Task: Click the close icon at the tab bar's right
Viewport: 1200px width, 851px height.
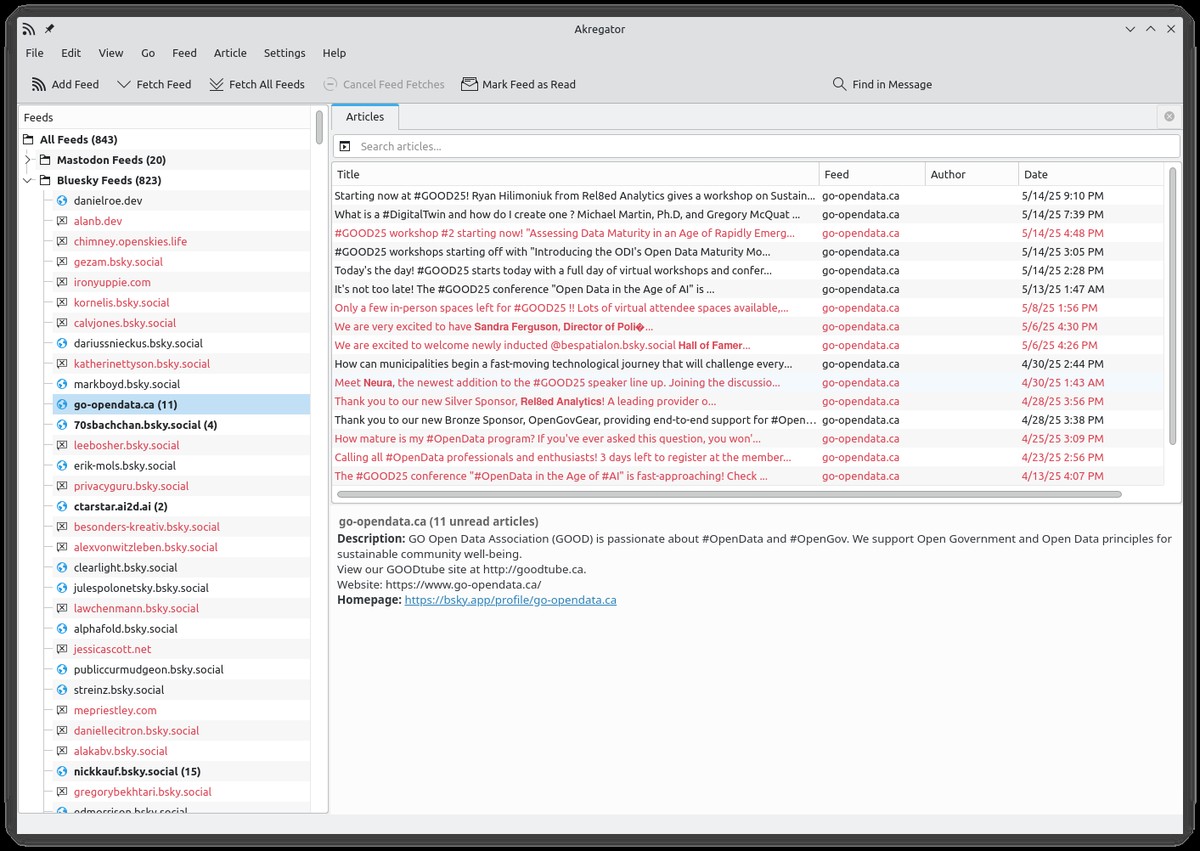Action: 1168,116
